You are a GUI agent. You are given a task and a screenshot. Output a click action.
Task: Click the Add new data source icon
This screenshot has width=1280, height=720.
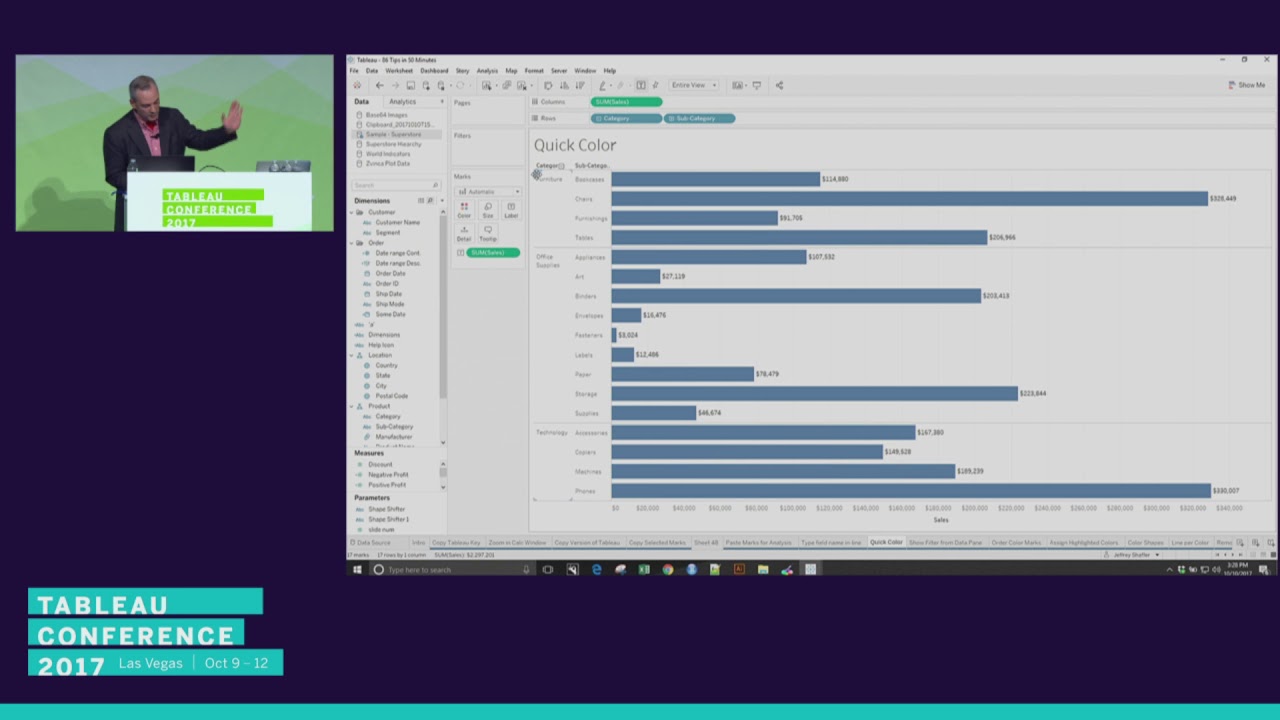[x=426, y=85]
